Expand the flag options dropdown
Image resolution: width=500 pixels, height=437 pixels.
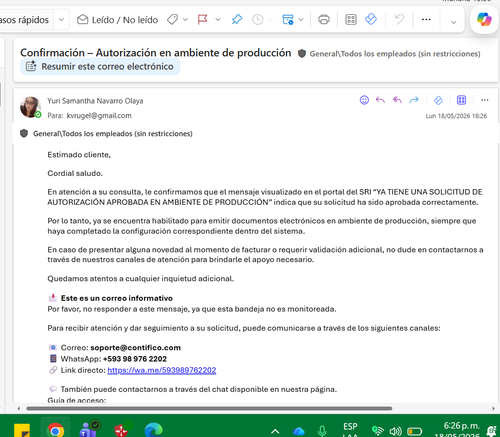218,20
